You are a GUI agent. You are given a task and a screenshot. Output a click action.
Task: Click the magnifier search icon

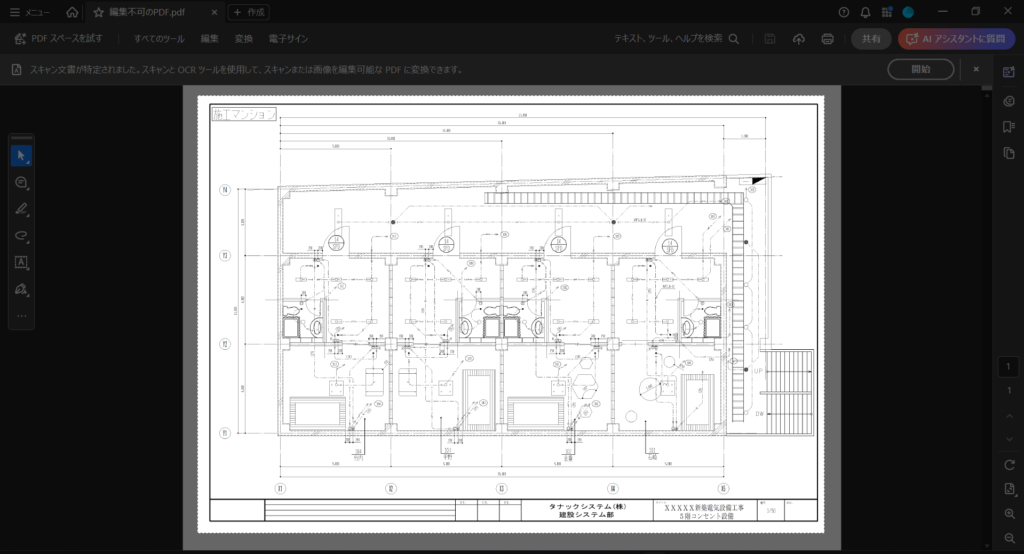tap(734, 39)
